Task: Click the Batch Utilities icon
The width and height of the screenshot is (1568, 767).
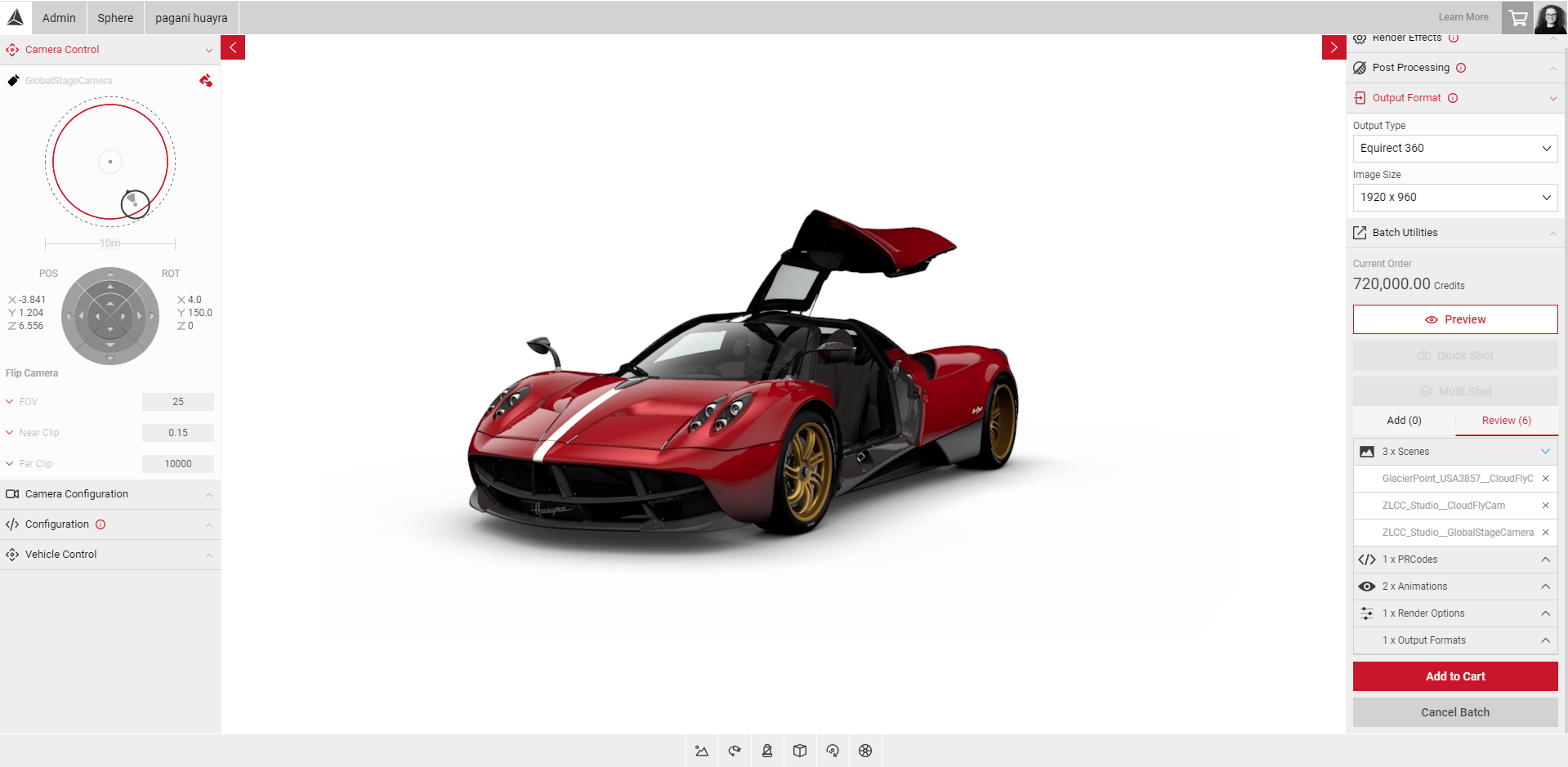Action: click(x=1360, y=233)
